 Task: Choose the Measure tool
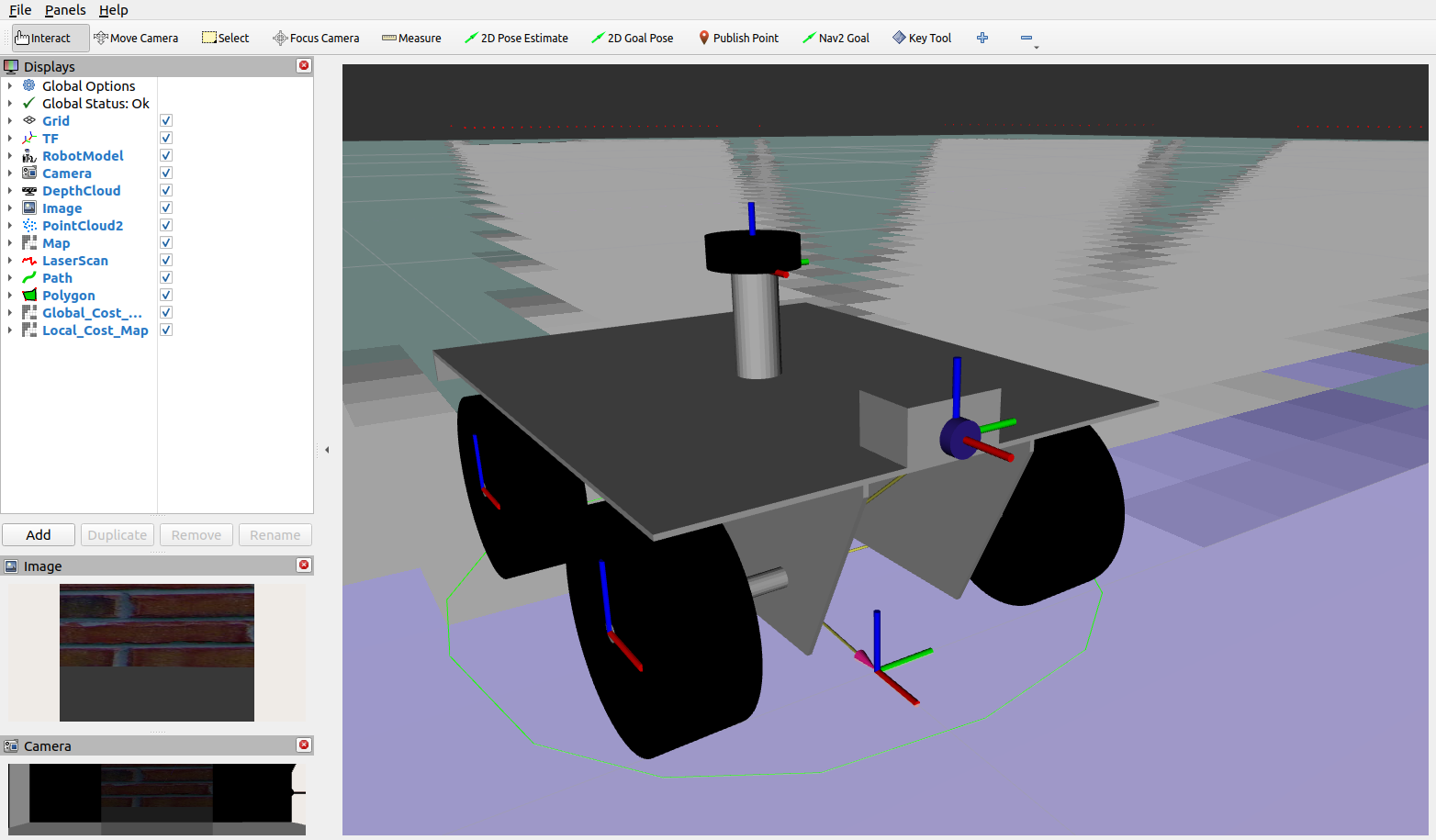[x=410, y=38]
